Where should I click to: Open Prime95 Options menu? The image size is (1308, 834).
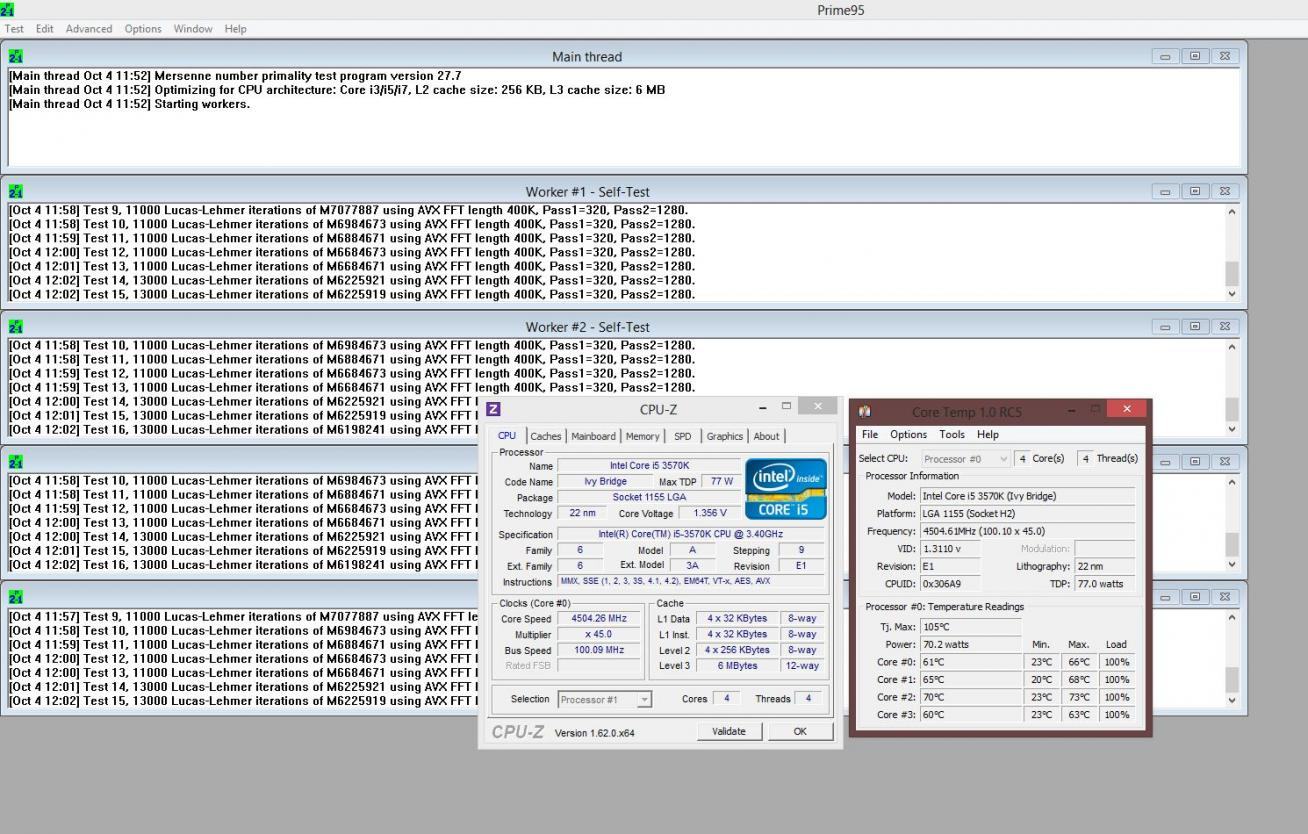(x=143, y=29)
